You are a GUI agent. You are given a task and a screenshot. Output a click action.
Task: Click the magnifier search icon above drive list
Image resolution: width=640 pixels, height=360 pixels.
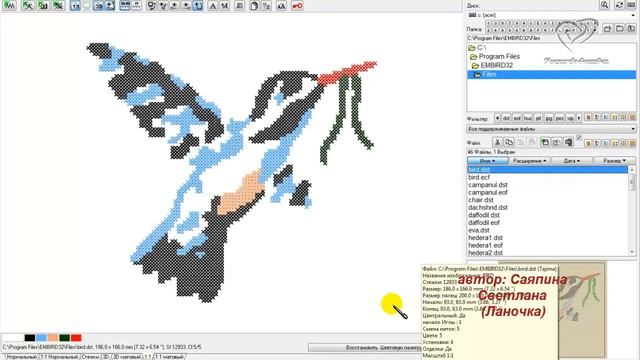point(604,4)
